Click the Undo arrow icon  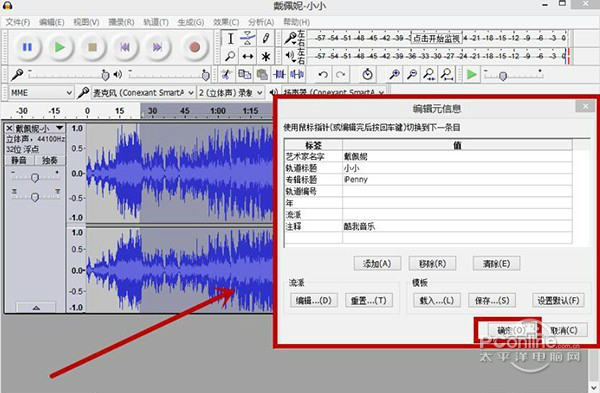(x=323, y=75)
